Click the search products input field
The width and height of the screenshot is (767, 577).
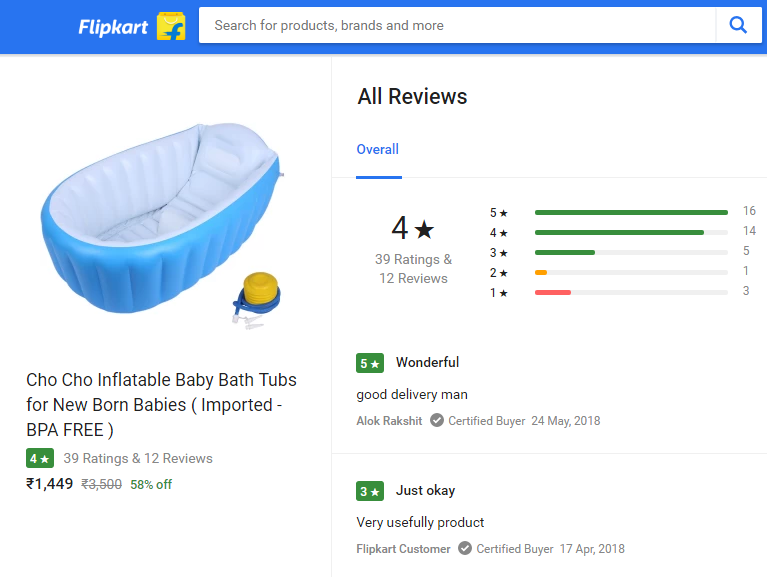click(457, 26)
